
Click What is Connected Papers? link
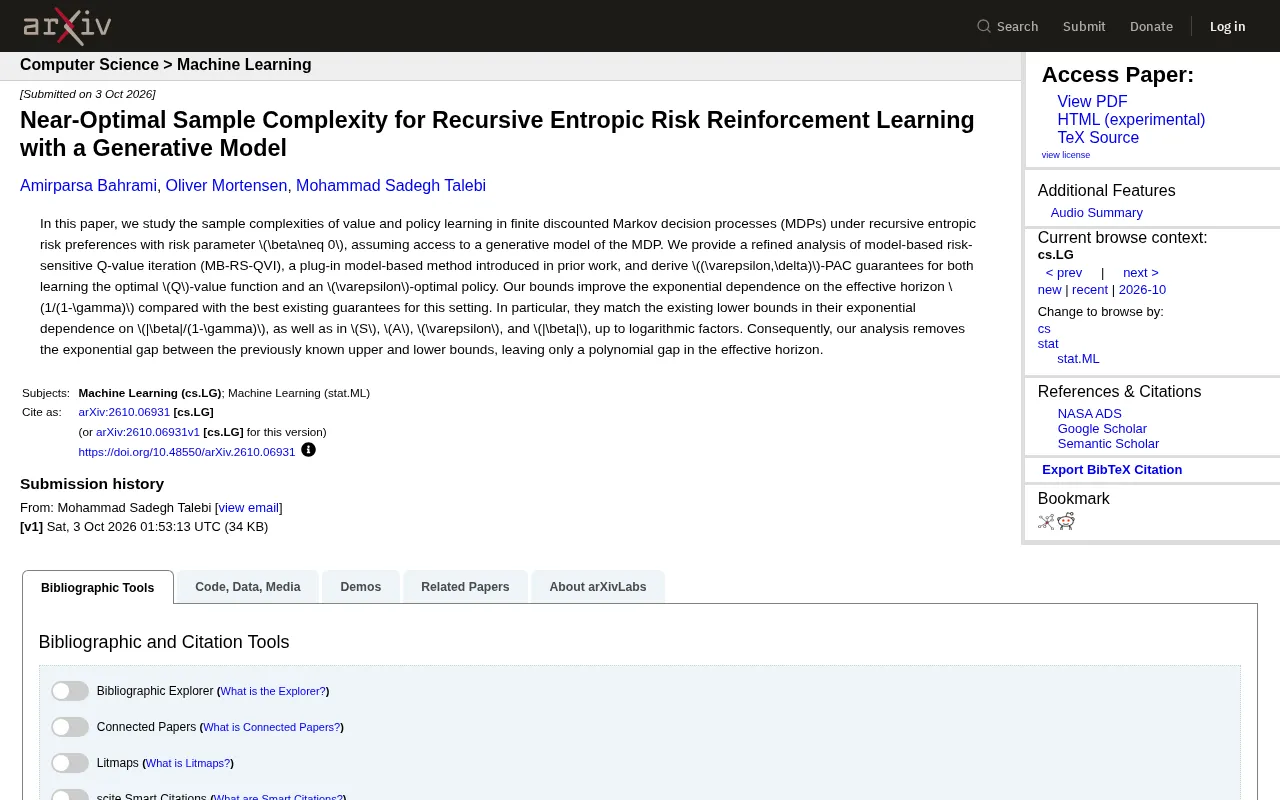point(272,728)
